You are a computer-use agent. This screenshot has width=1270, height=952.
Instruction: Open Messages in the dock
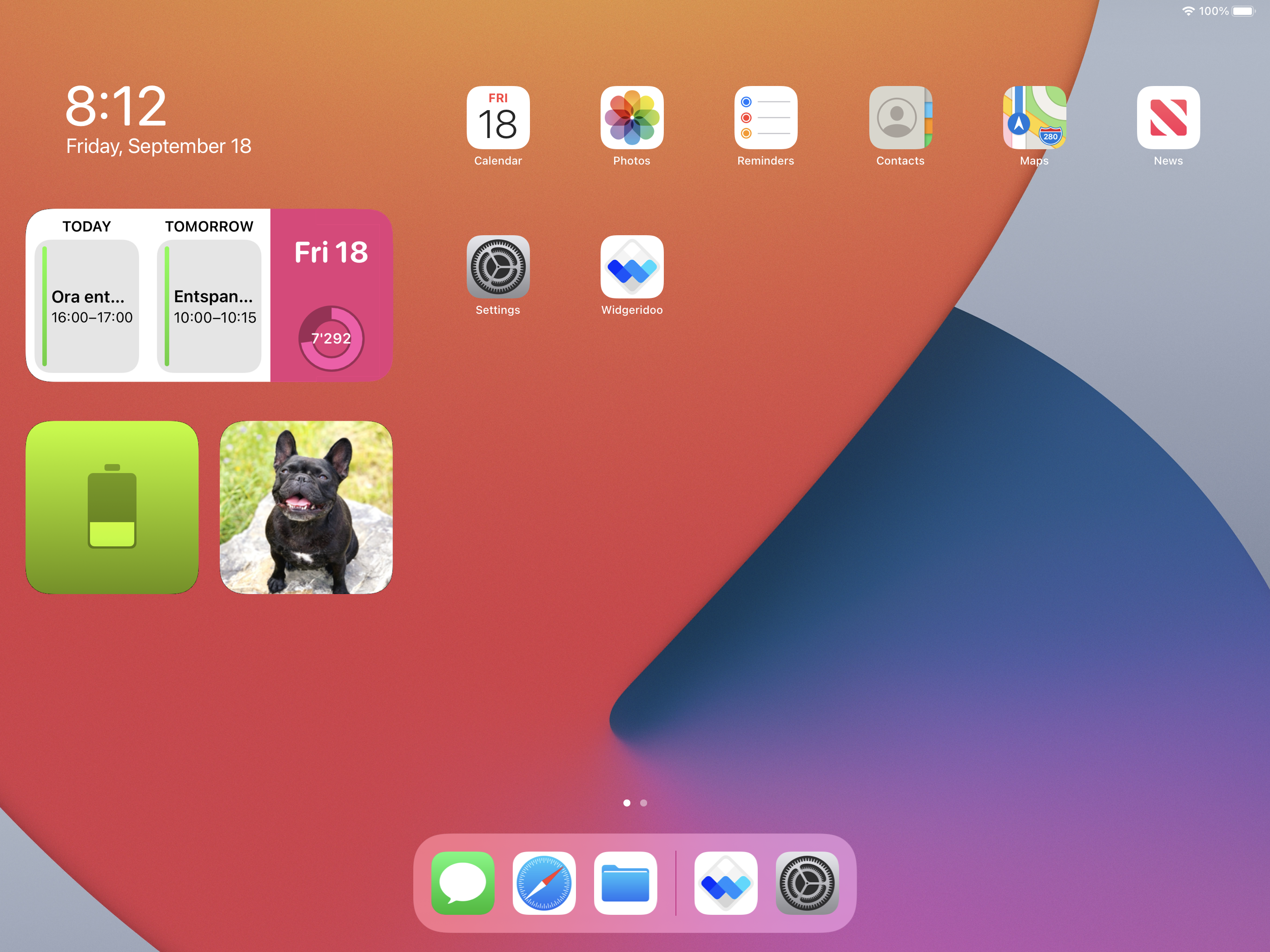point(463,883)
